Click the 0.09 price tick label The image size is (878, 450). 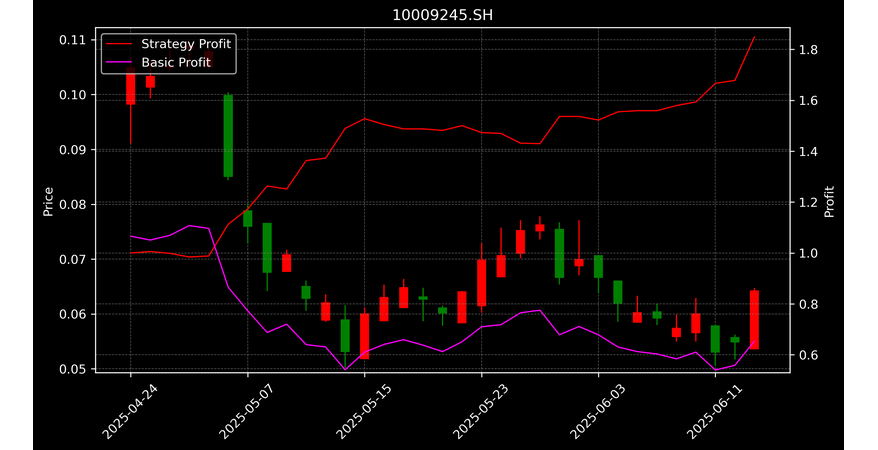[73, 149]
